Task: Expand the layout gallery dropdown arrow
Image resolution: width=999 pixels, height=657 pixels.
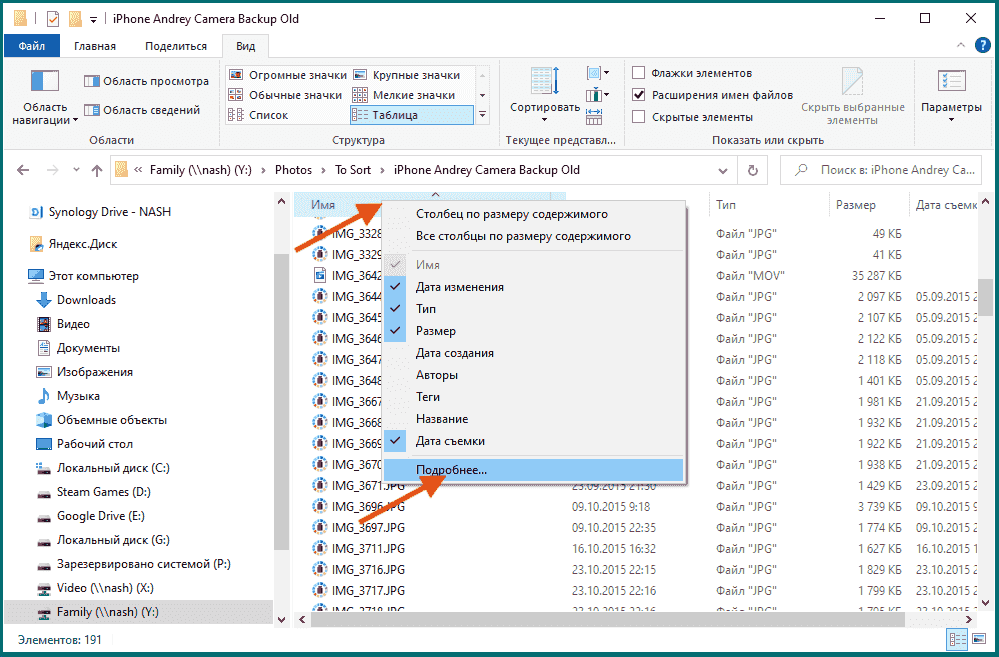Action: (x=483, y=115)
